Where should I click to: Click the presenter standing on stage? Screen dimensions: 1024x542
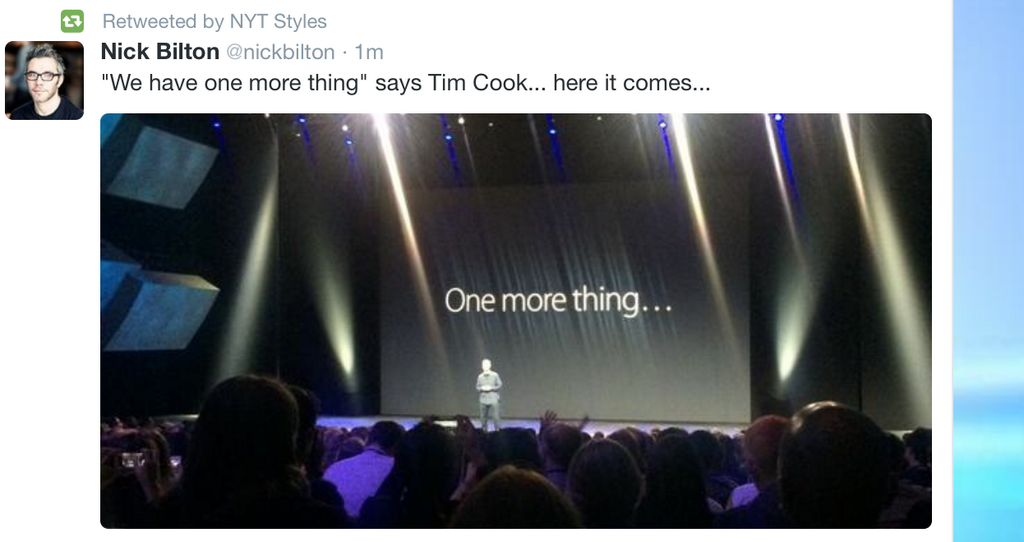(488, 393)
